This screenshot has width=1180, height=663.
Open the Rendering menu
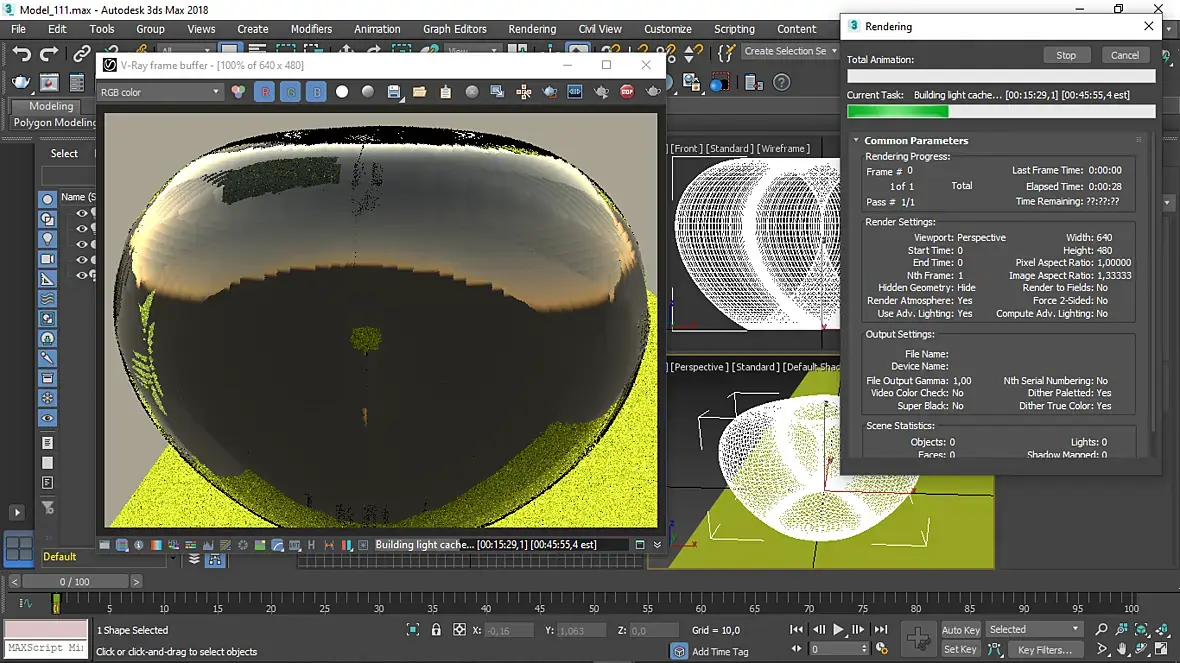(532, 29)
